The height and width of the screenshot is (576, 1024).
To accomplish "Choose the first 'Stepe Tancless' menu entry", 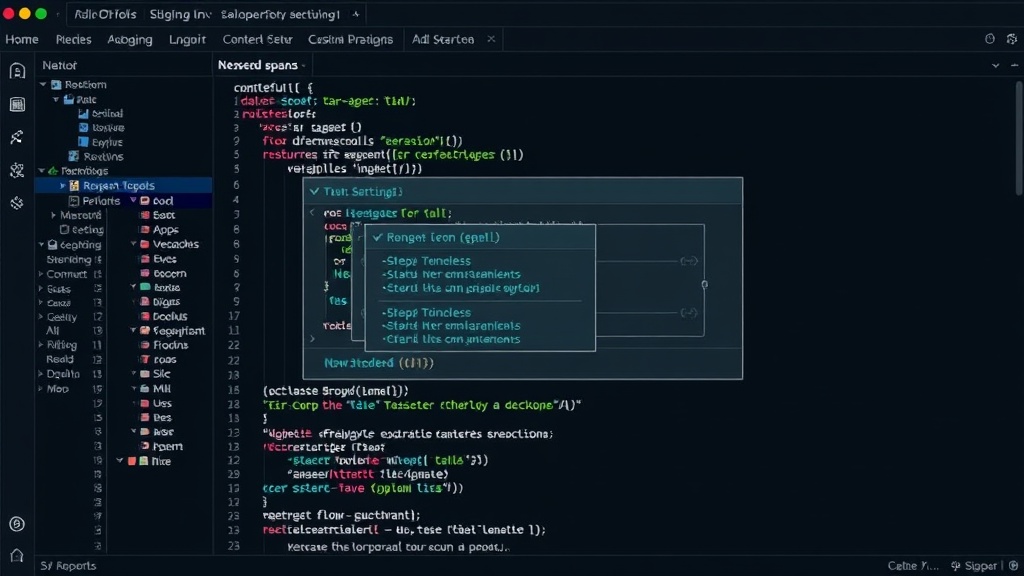I will tap(427, 261).
